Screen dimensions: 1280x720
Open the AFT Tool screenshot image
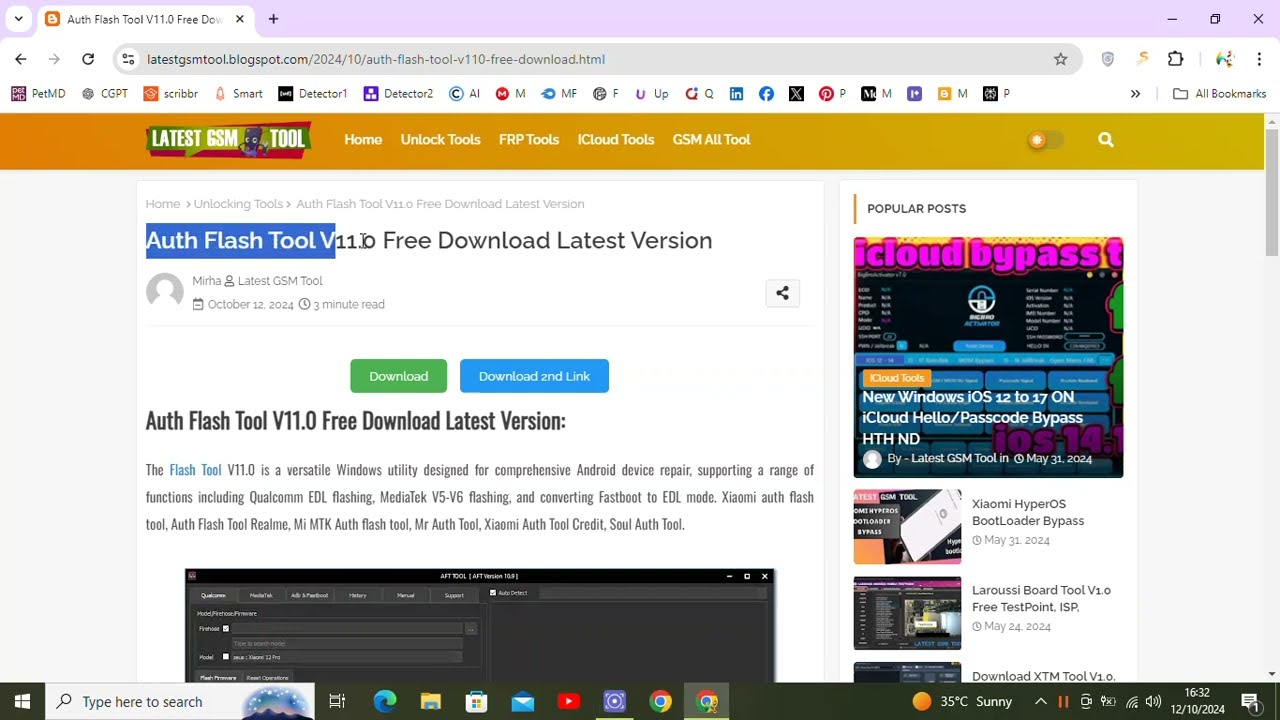point(480,625)
